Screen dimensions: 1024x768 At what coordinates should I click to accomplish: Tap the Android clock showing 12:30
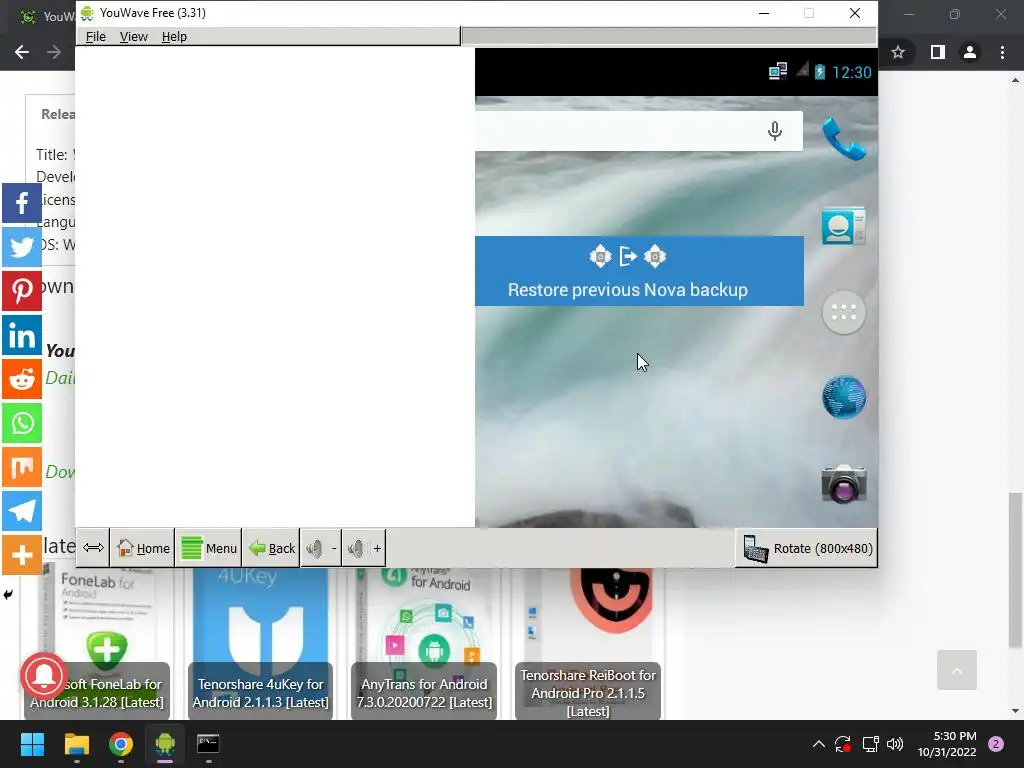(x=852, y=72)
